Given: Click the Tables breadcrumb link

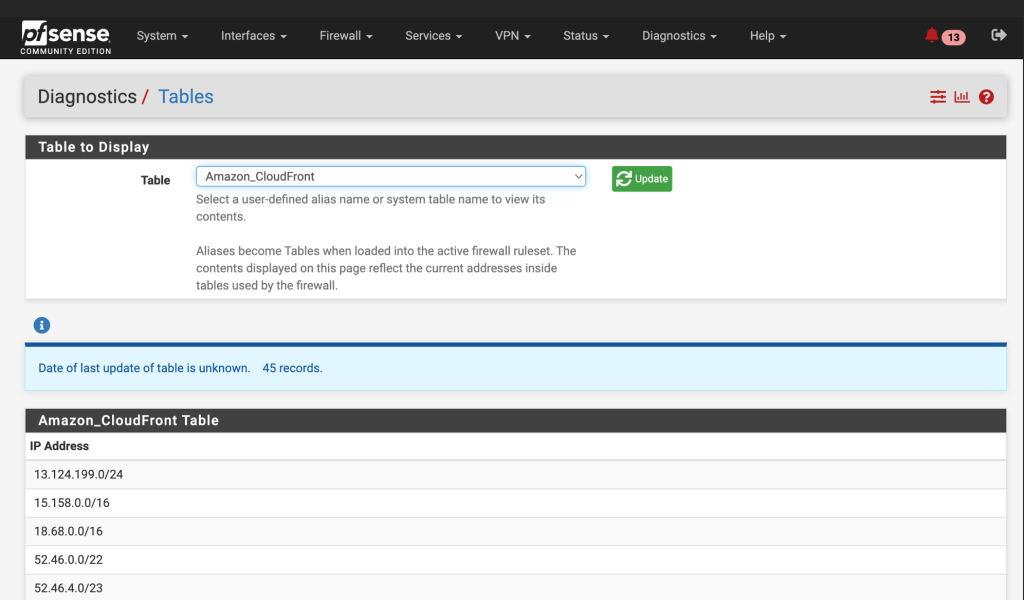Looking at the screenshot, I should 185,97.
